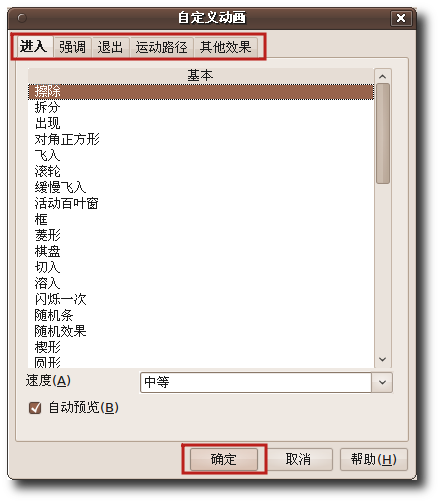Click the 取消 button
This screenshot has height=503, width=440.
(298, 459)
